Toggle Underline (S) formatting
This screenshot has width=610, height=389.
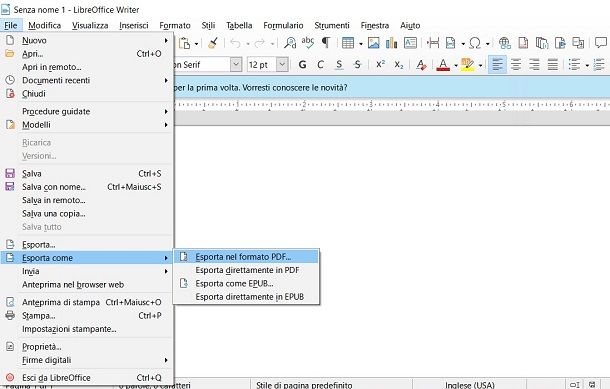(339, 65)
